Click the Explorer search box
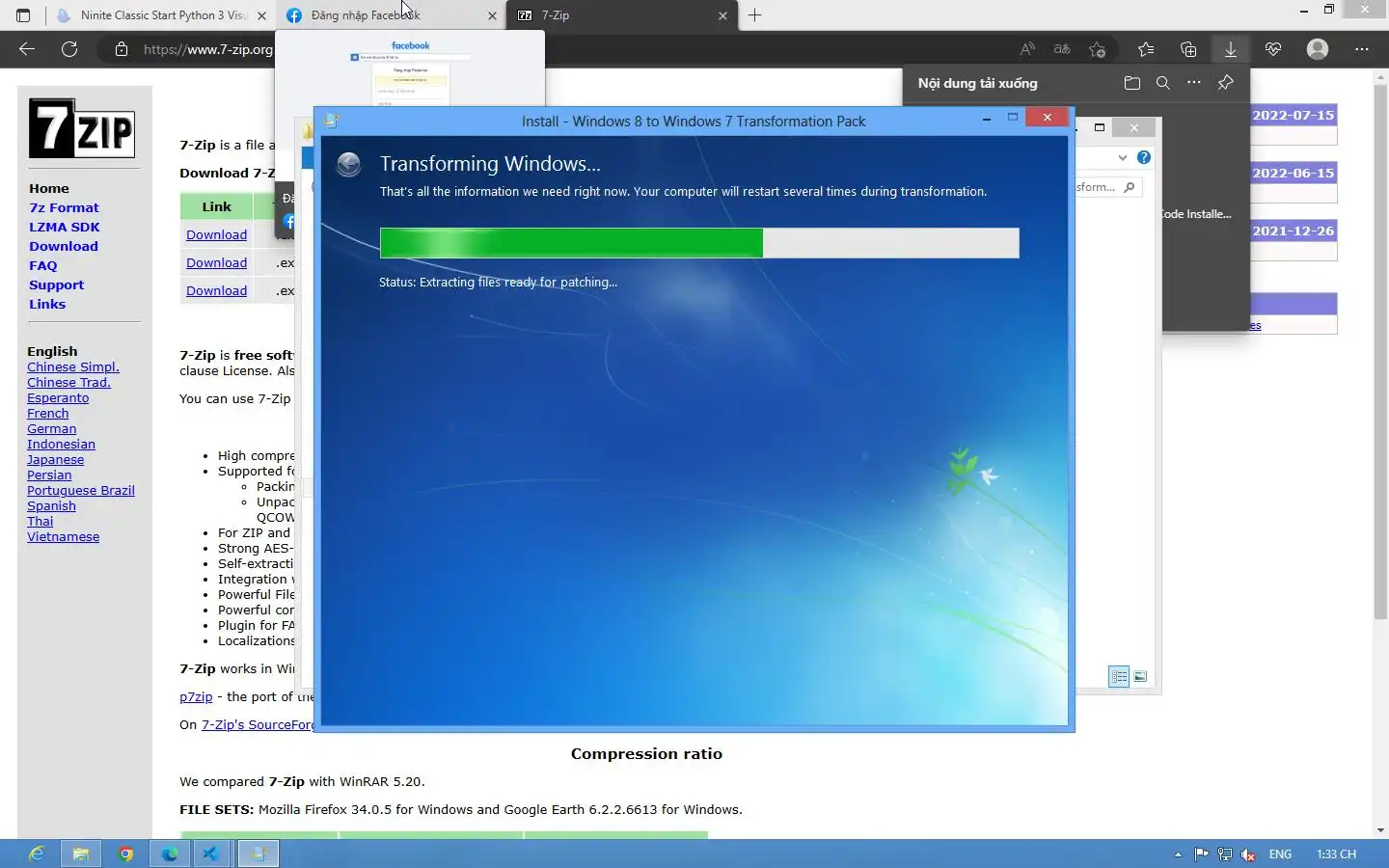1389x868 pixels. [1109, 187]
